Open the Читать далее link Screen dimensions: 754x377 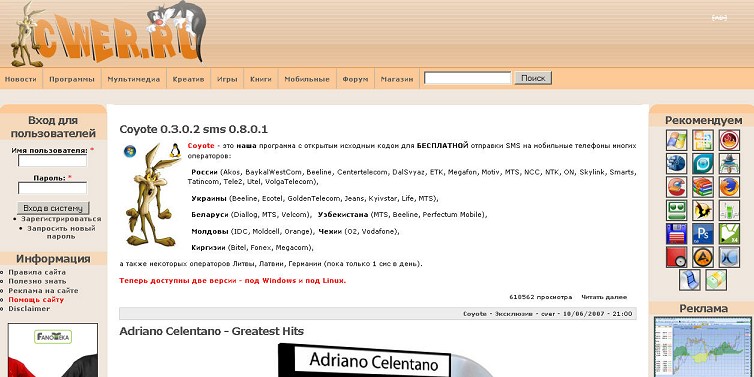click(x=604, y=297)
